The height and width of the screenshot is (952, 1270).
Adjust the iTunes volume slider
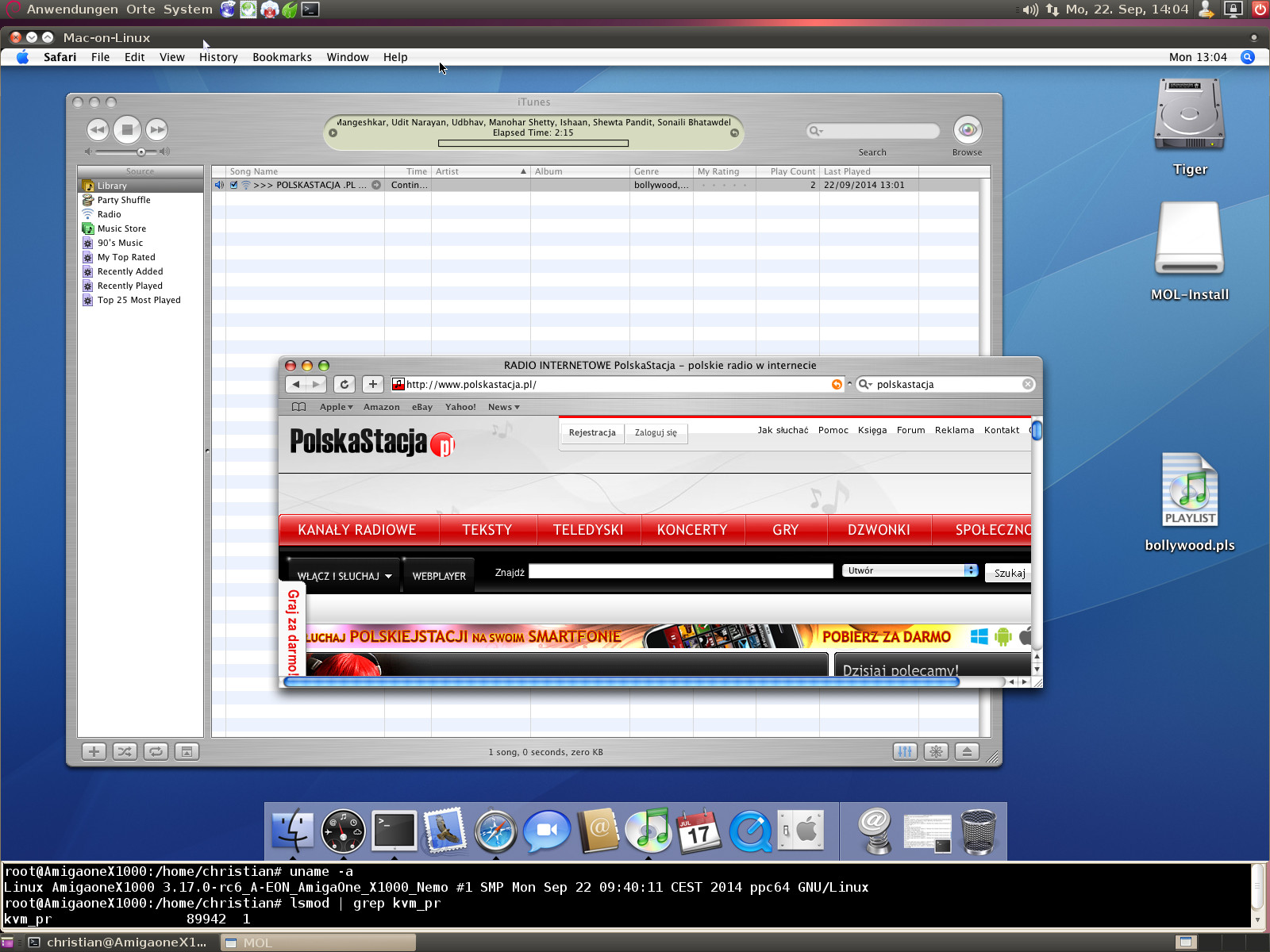tap(140, 152)
